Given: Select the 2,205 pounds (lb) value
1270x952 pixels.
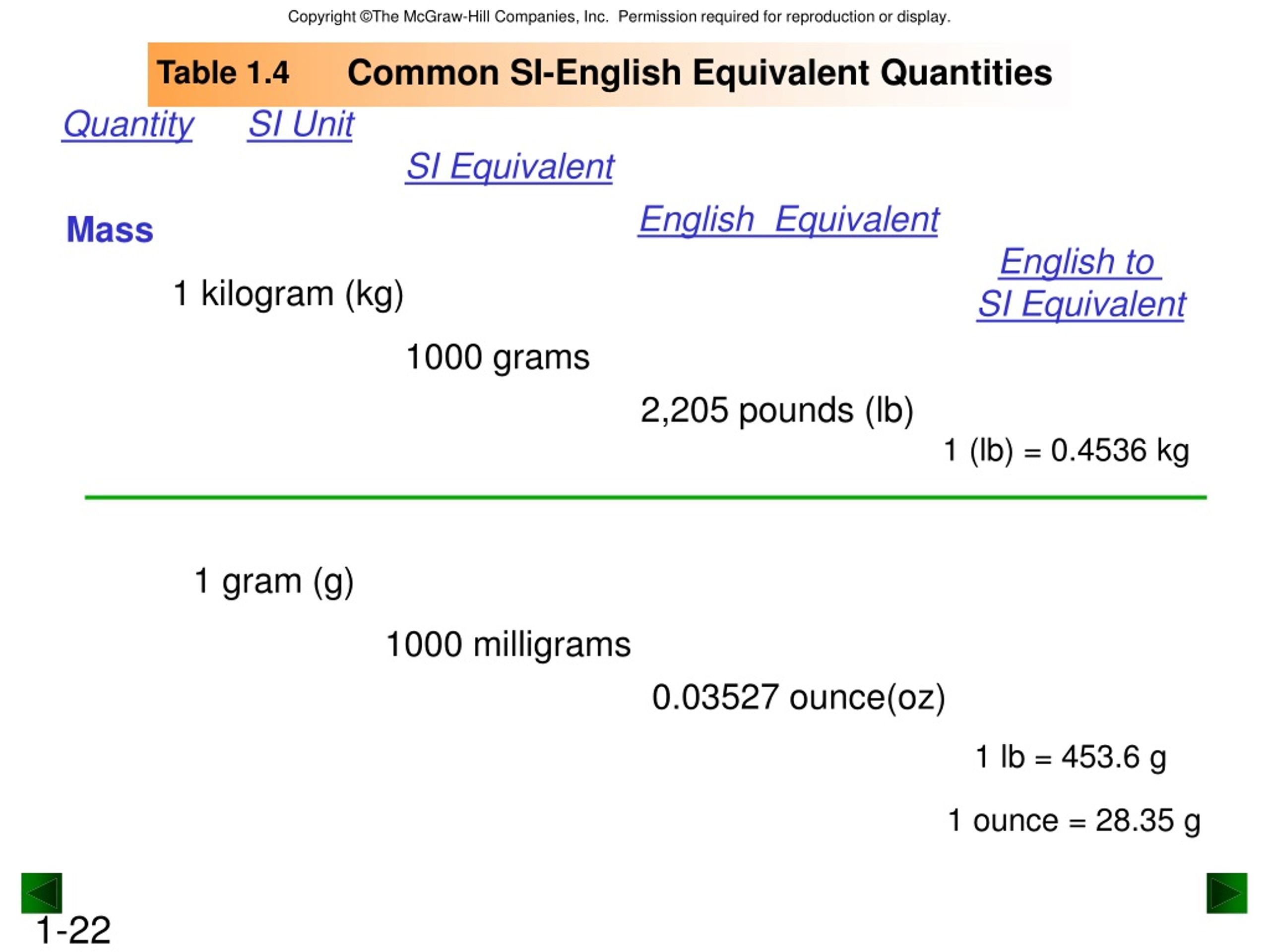Looking at the screenshot, I should click(777, 411).
